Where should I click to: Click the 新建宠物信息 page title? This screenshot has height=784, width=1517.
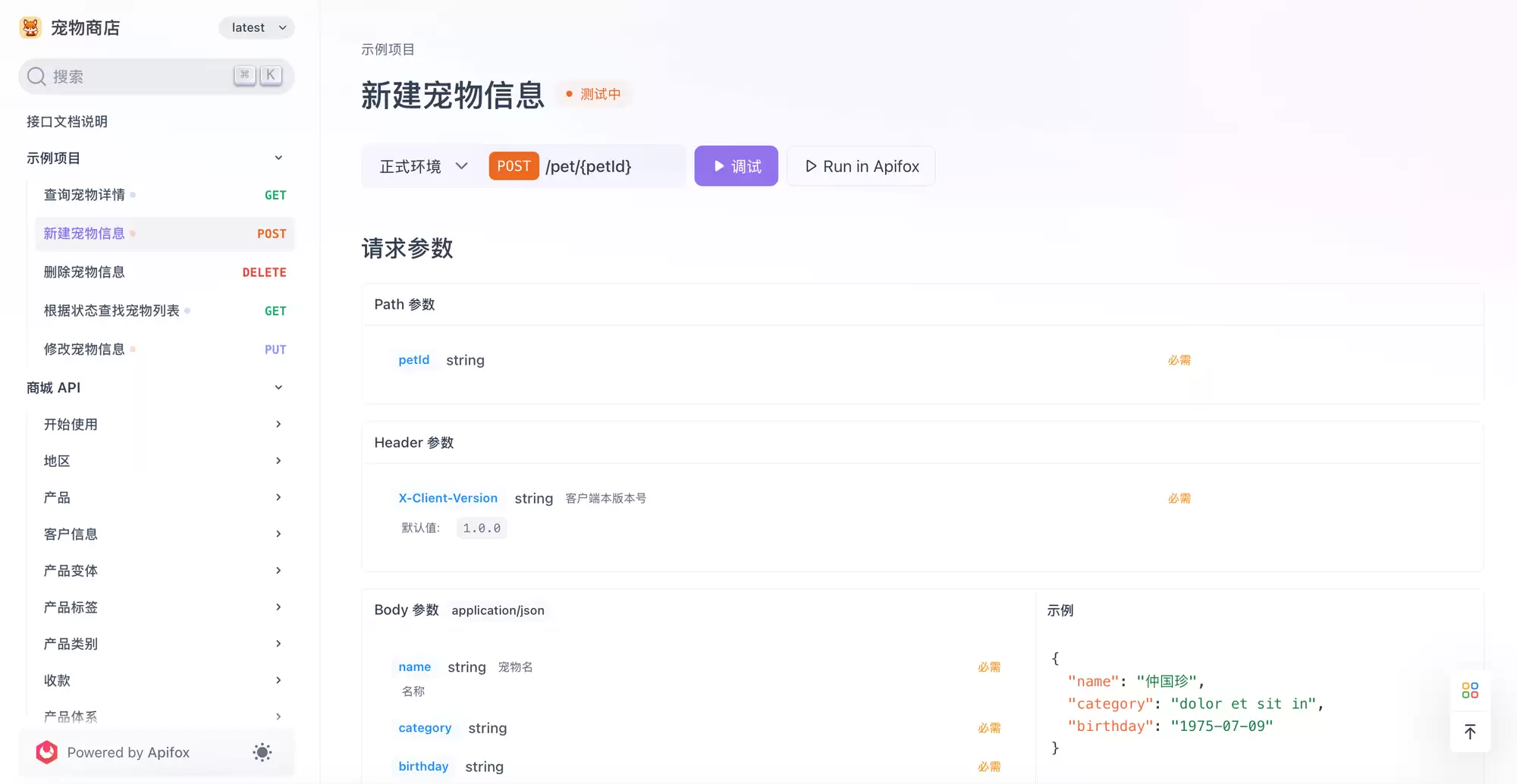pos(453,96)
